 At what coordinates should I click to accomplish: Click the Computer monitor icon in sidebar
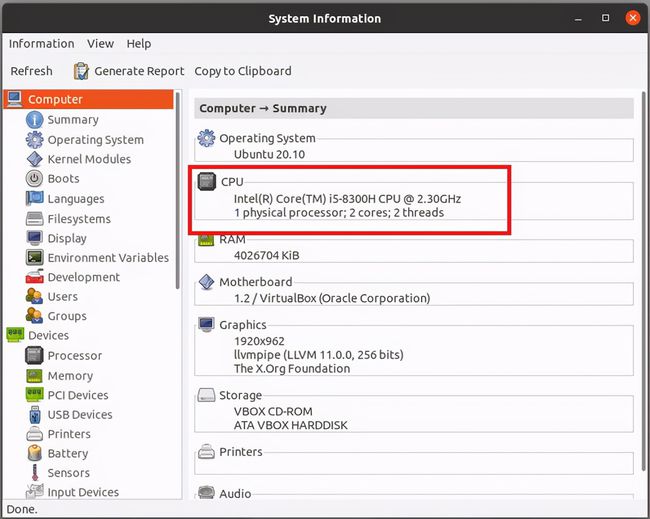coord(15,99)
